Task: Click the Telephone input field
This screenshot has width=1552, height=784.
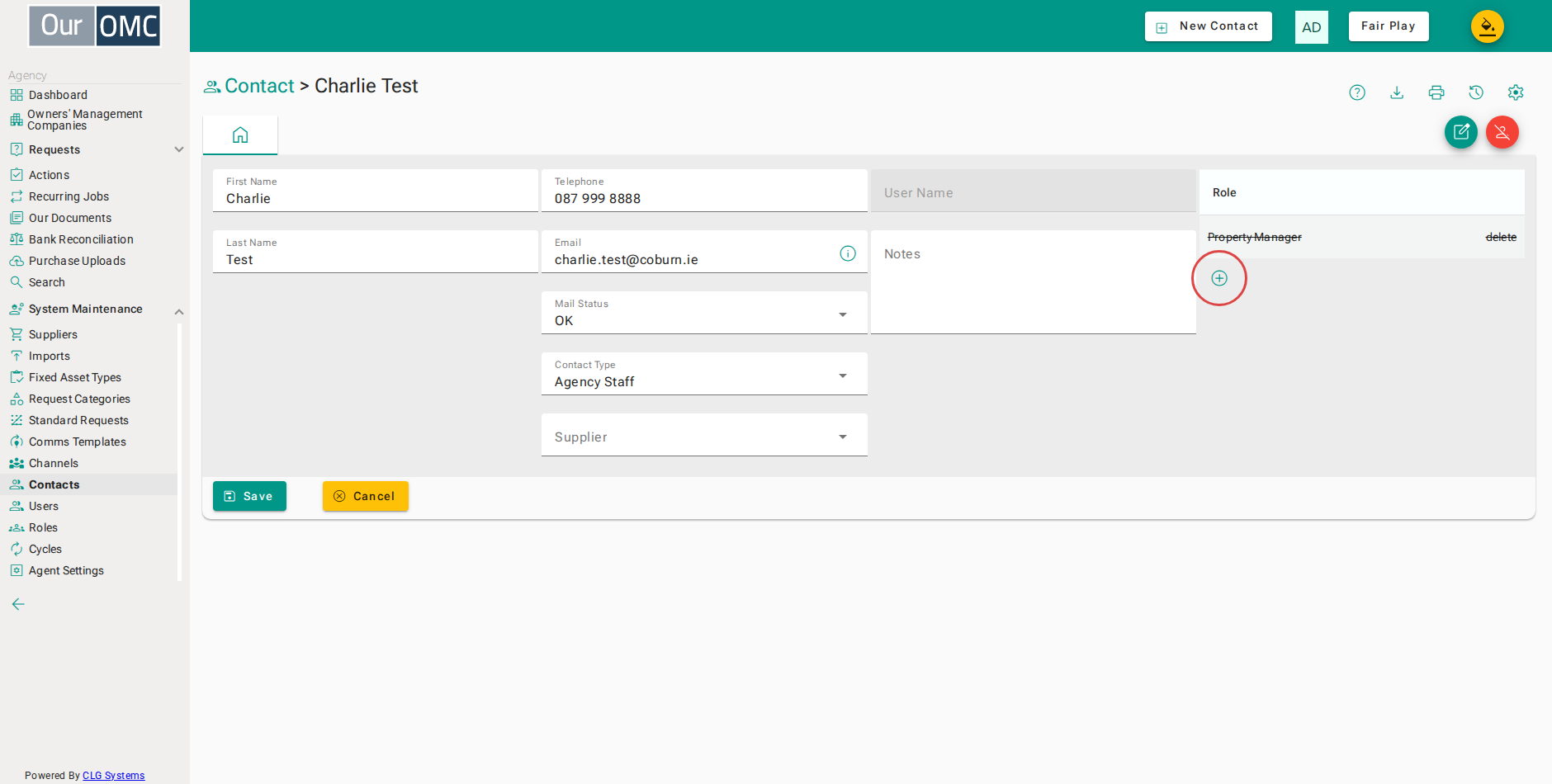Action: pyautogui.click(x=704, y=191)
